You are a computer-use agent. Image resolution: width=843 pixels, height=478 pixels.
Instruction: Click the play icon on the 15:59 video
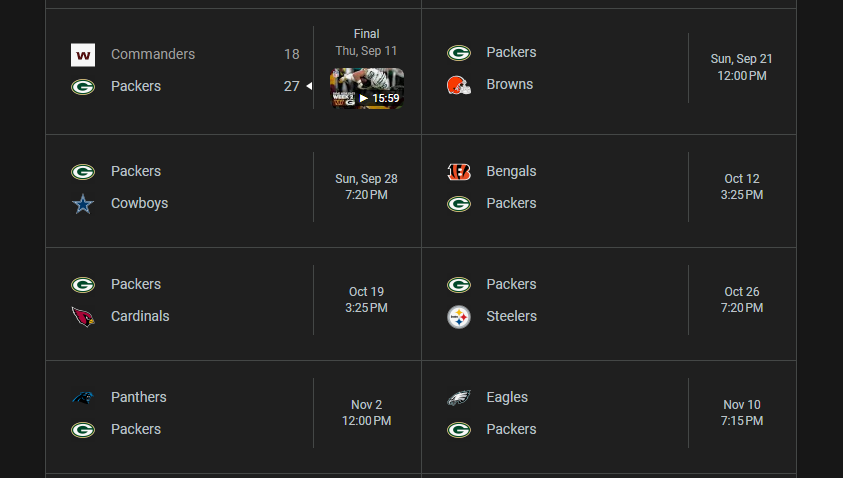(x=363, y=98)
